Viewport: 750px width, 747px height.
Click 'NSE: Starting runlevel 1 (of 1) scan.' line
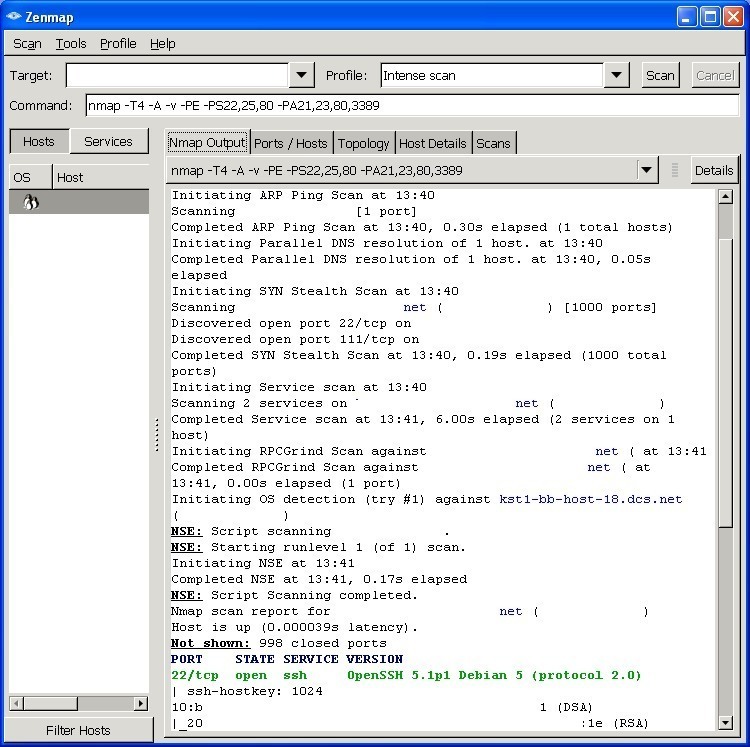319,547
